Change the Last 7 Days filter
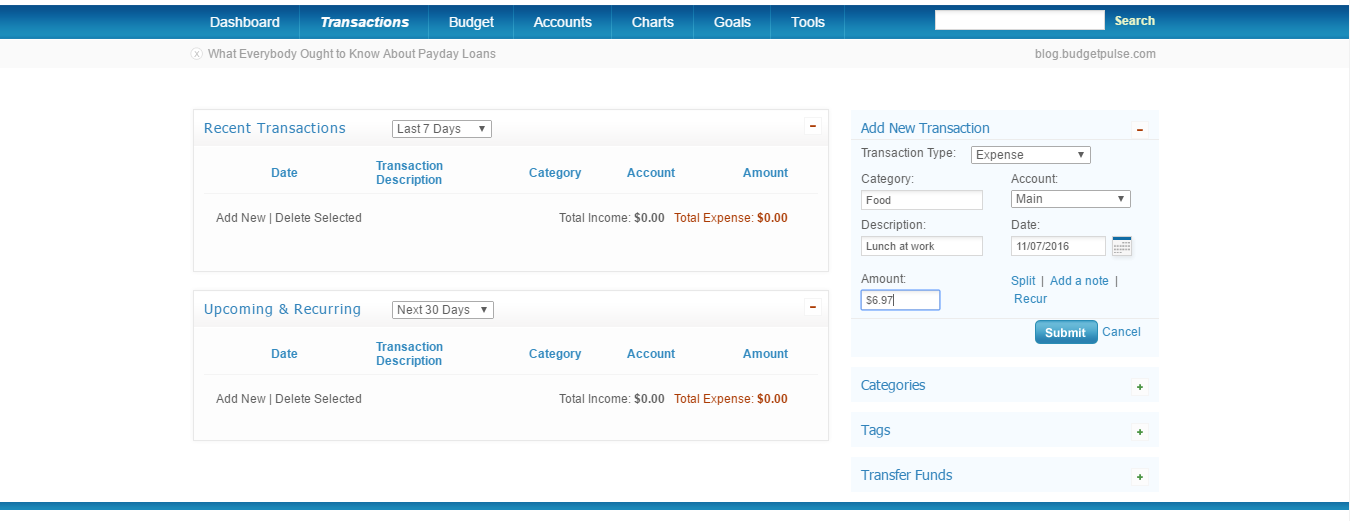The width and height of the screenshot is (1350, 521). point(441,129)
